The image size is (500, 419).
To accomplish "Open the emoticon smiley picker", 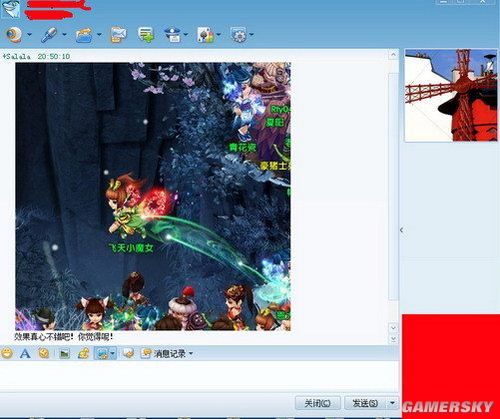I will point(7,353).
